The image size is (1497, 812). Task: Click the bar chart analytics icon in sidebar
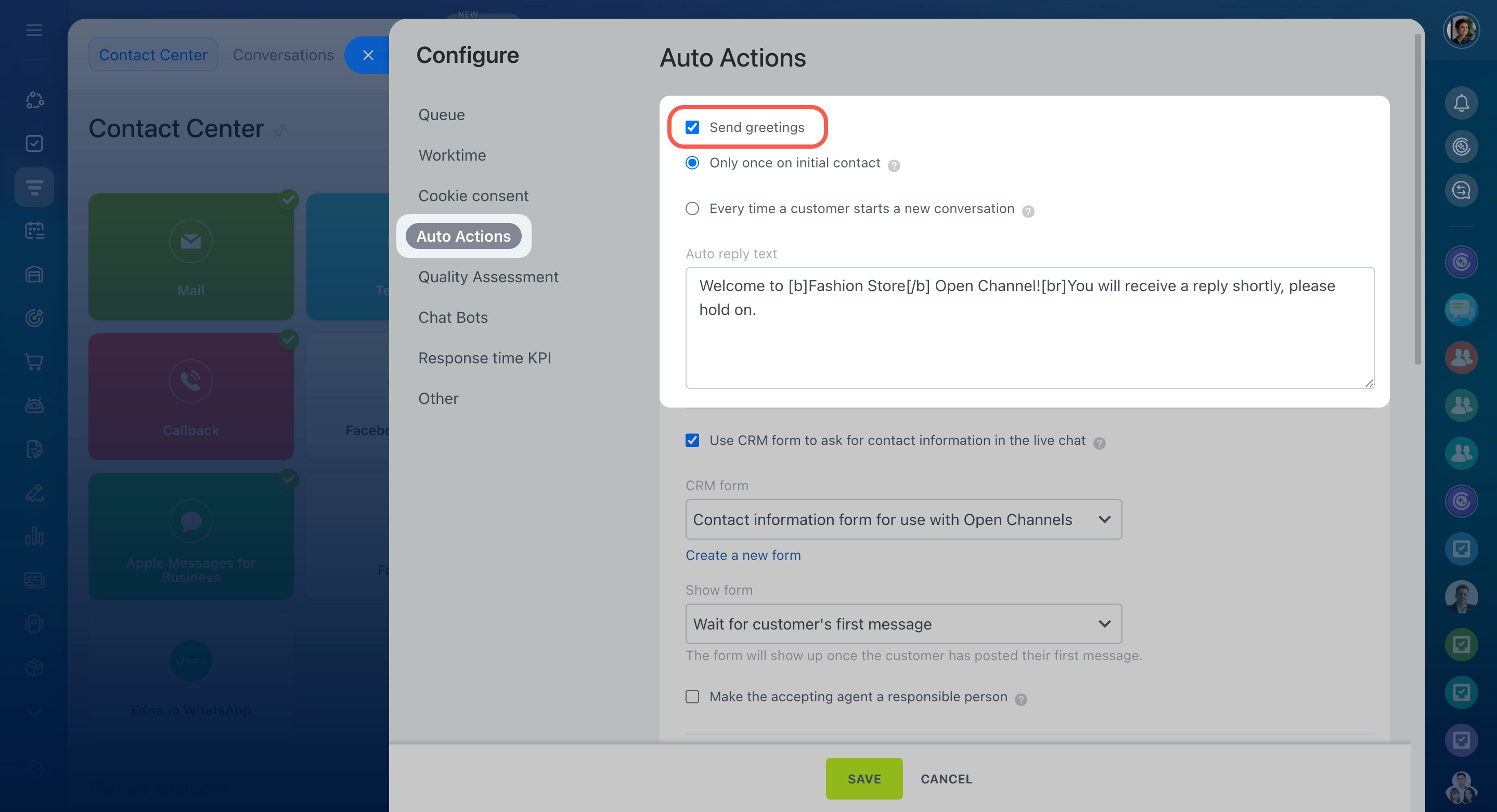coord(34,535)
